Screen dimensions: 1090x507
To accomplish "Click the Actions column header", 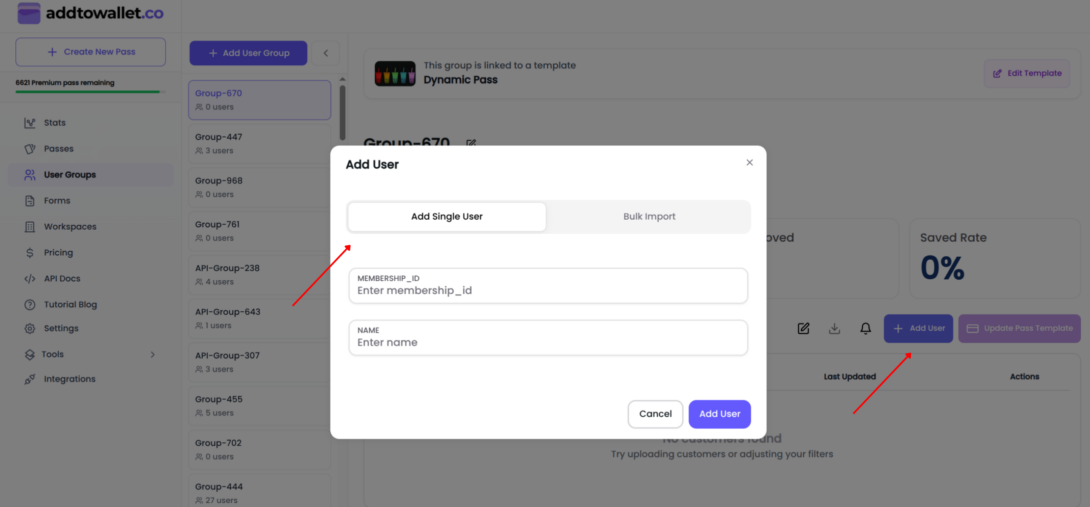I will (x=1024, y=376).
